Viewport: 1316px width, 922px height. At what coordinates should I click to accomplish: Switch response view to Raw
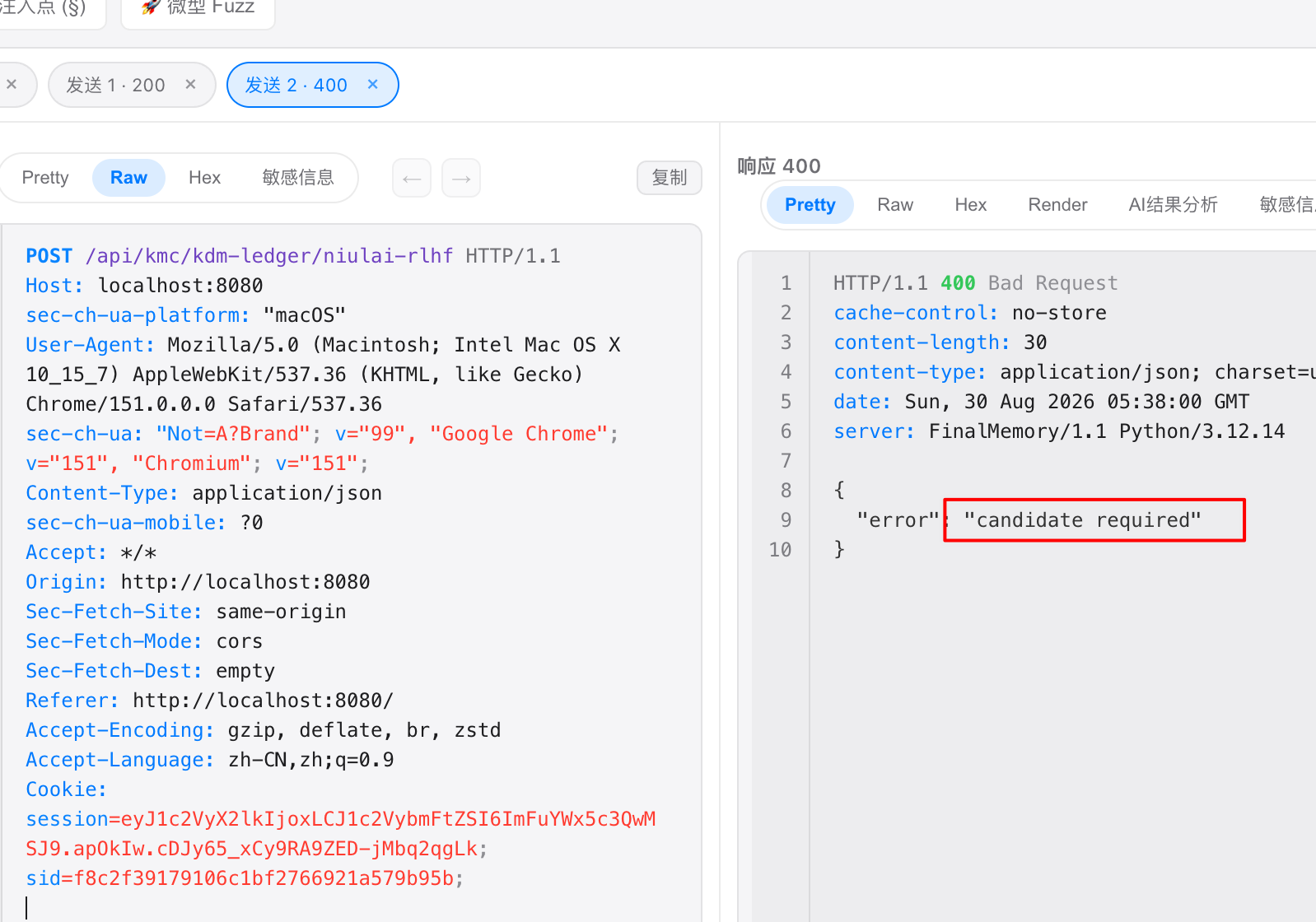[x=895, y=205]
